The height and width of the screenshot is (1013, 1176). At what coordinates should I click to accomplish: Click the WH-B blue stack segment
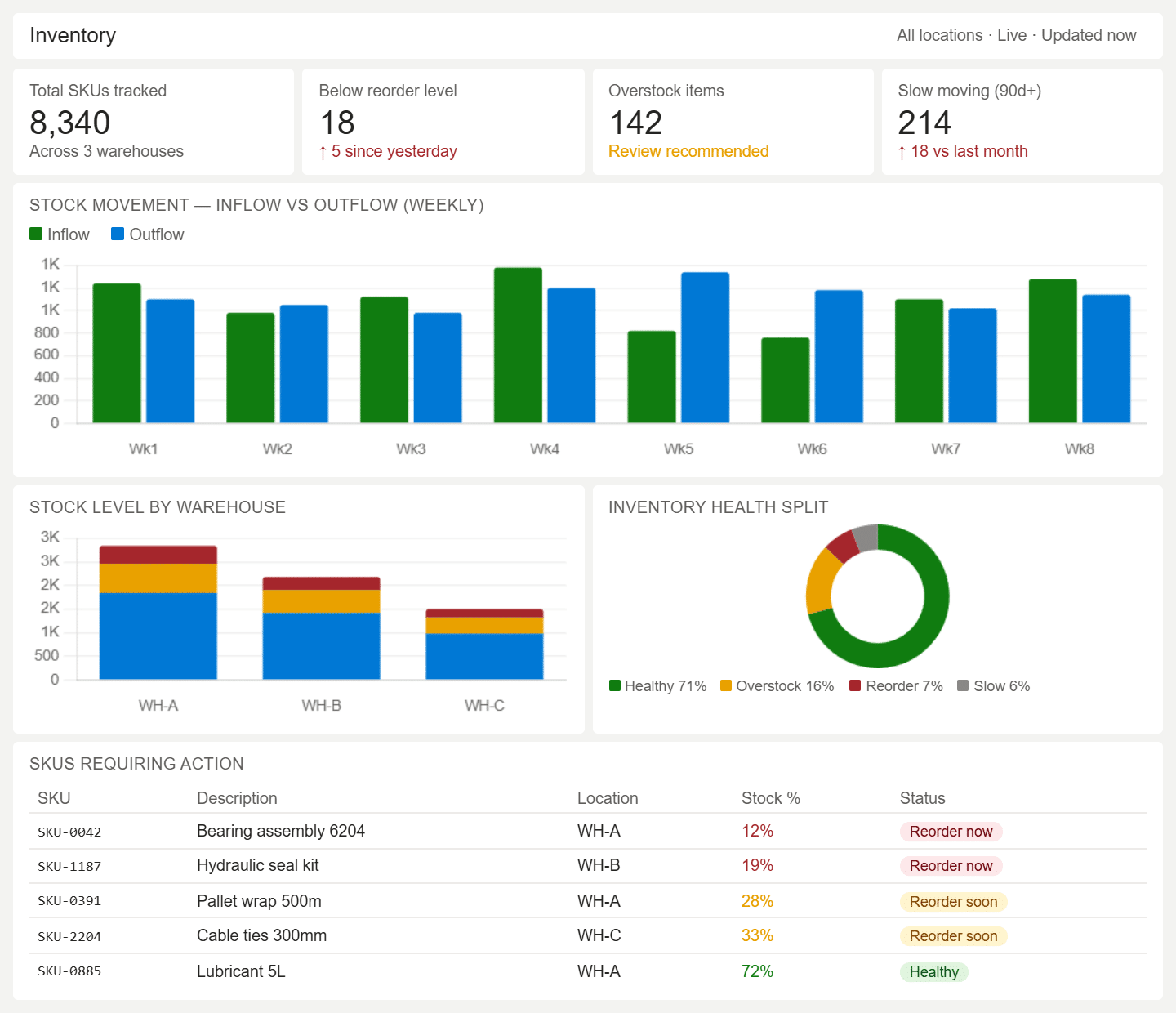[321, 645]
